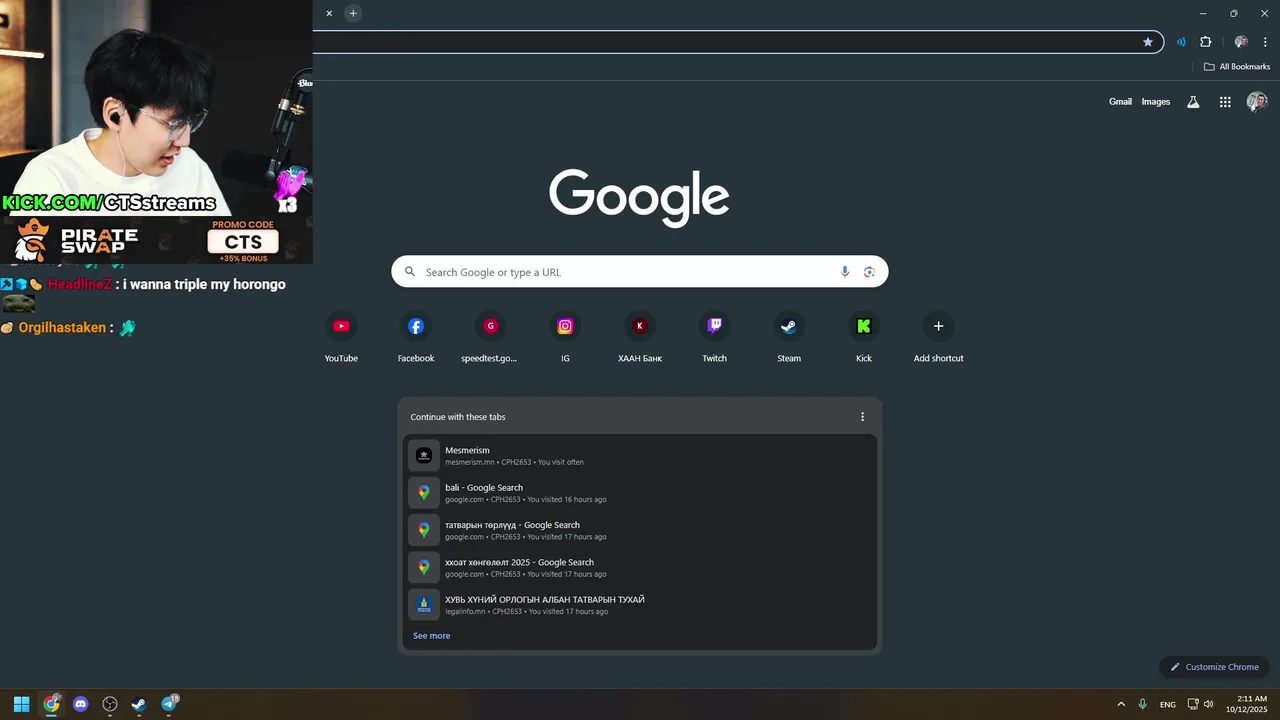Open the Steam shortcut tile
Viewport: 1280px width, 720px height.
(x=789, y=338)
